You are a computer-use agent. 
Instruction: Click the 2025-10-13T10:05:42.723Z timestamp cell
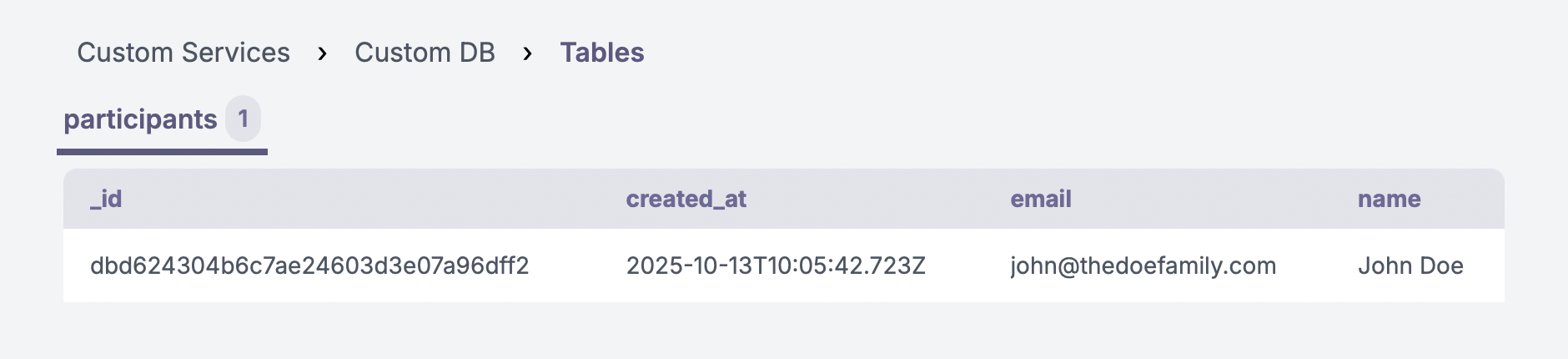[776, 265]
